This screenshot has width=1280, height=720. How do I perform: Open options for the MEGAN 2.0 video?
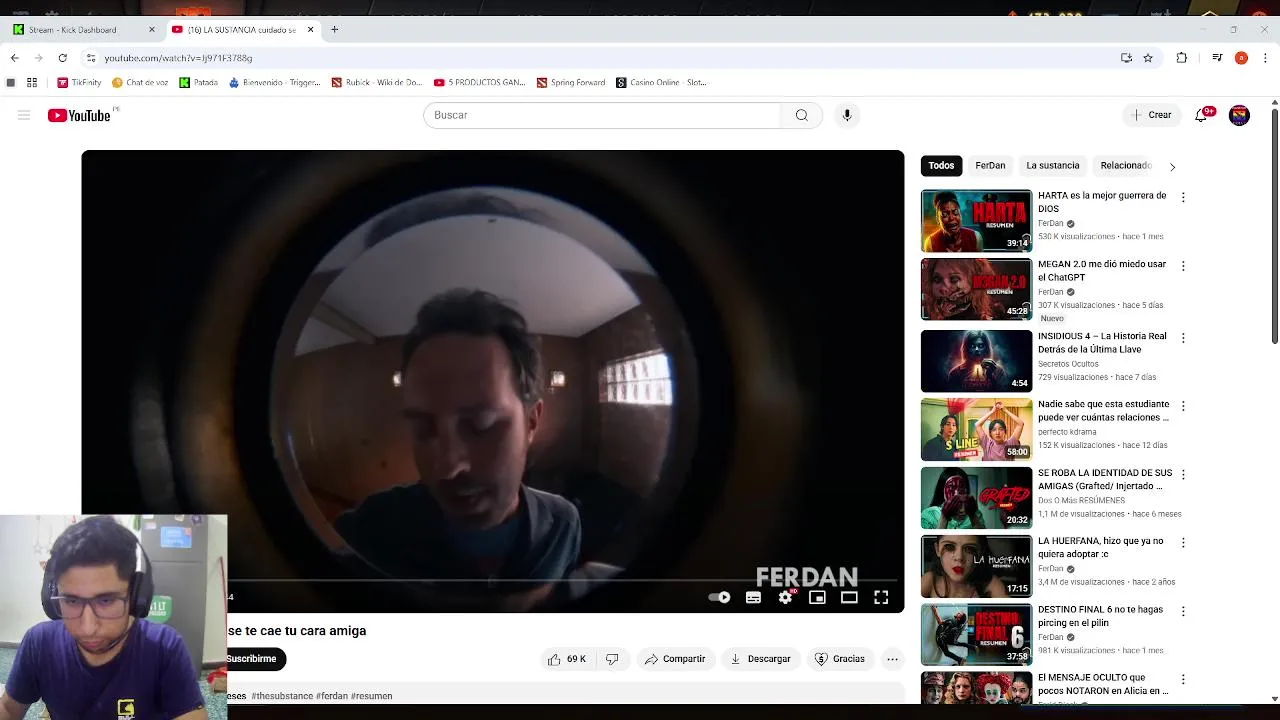(1183, 266)
